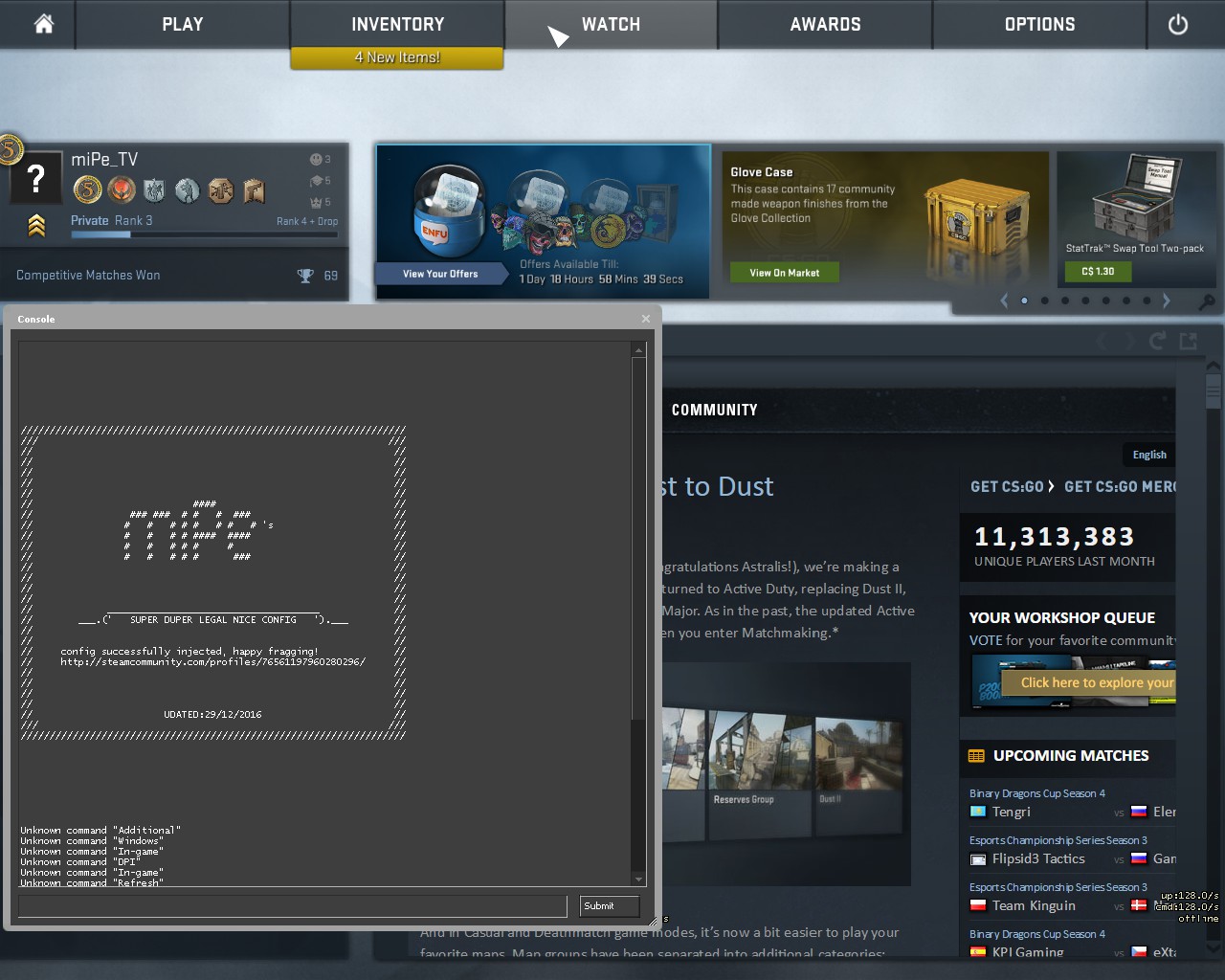Click the key icon beside the carousel
This screenshot has width=1225, height=980.
1207,301
